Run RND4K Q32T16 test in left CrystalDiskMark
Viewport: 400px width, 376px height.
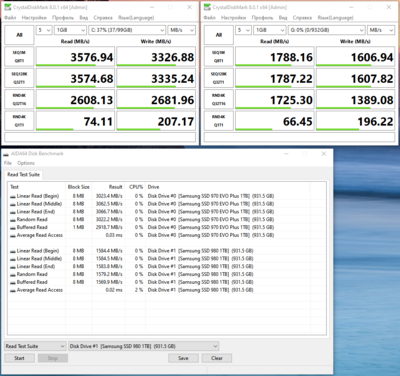click(19, 99)
